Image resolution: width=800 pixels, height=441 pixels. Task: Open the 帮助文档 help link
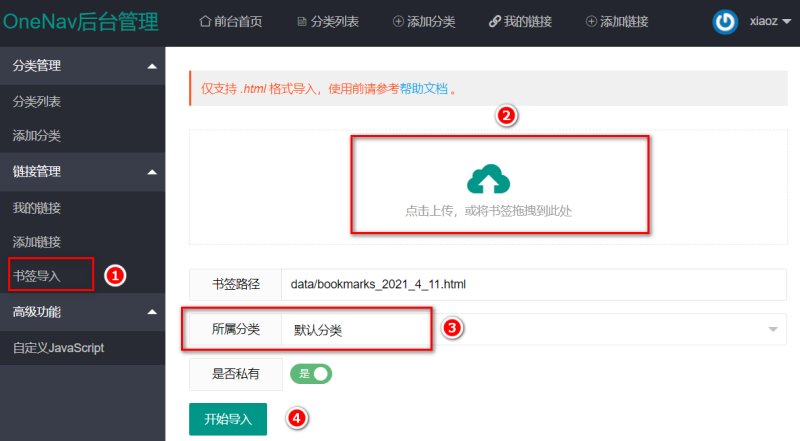pyautogui.click(x=423, y=89)
